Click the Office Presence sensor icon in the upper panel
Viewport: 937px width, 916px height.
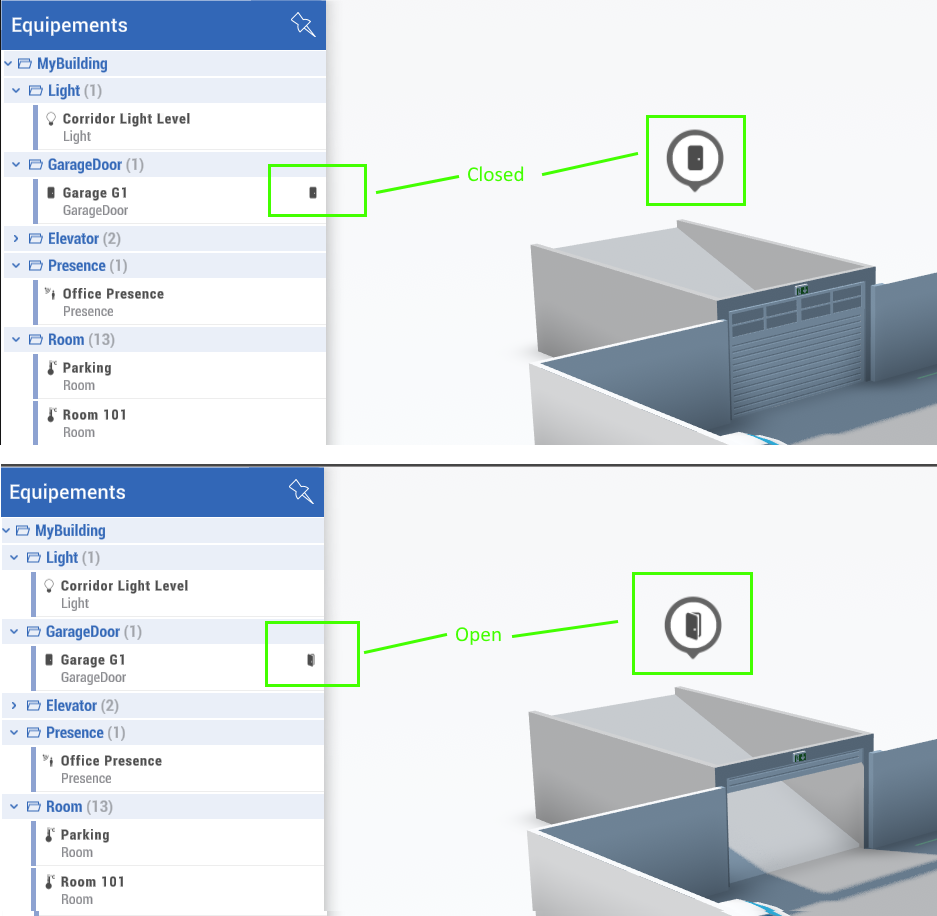tap(50, 294)
